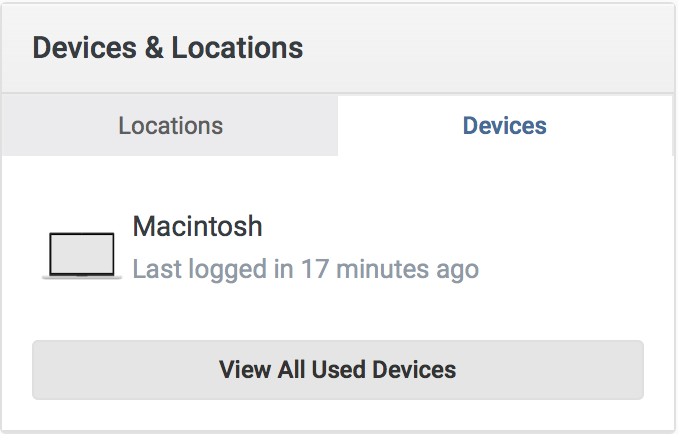
Task: Click the Devices & Locations title text
Action: (168, 47)
